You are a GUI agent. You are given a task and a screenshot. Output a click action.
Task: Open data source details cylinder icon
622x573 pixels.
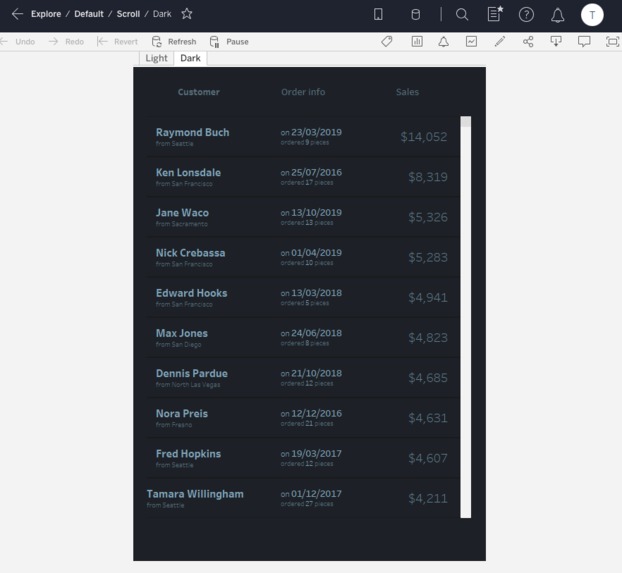coord(415,15)
